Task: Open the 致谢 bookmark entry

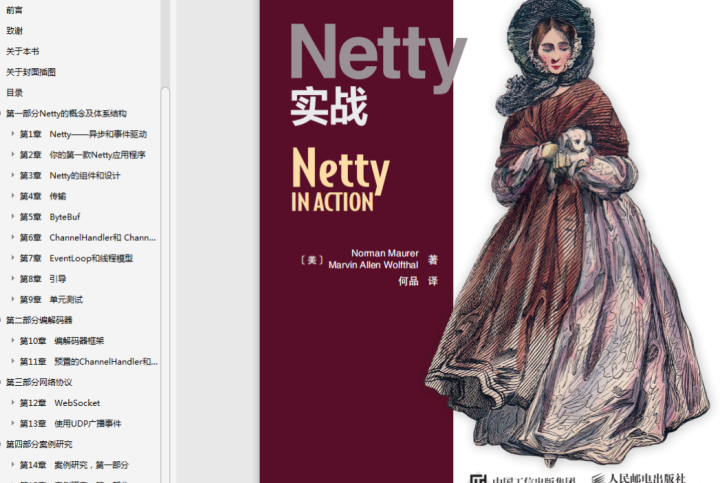Action: tap(14, 31)
